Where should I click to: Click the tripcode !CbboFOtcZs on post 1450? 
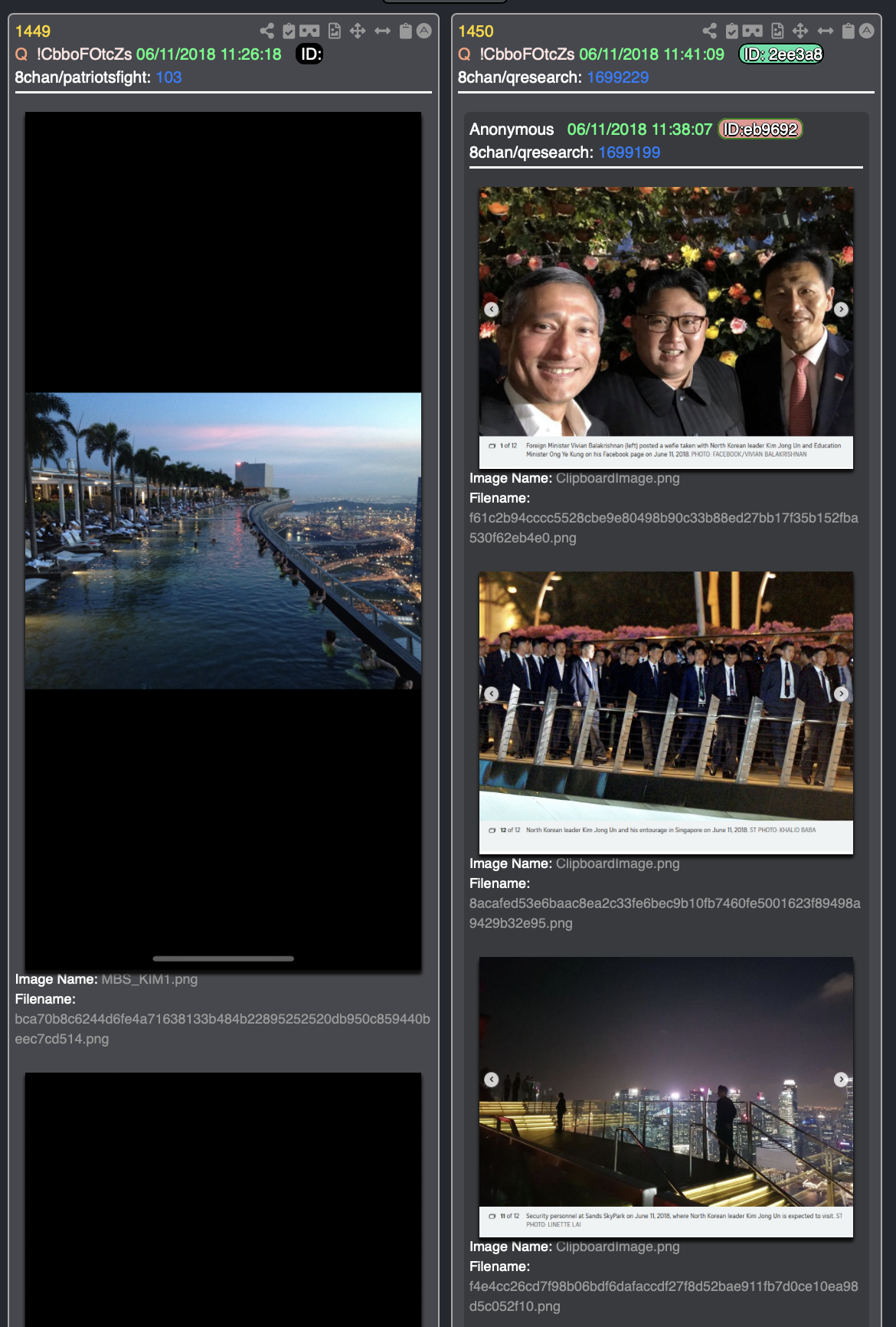[x=527, y=54]
